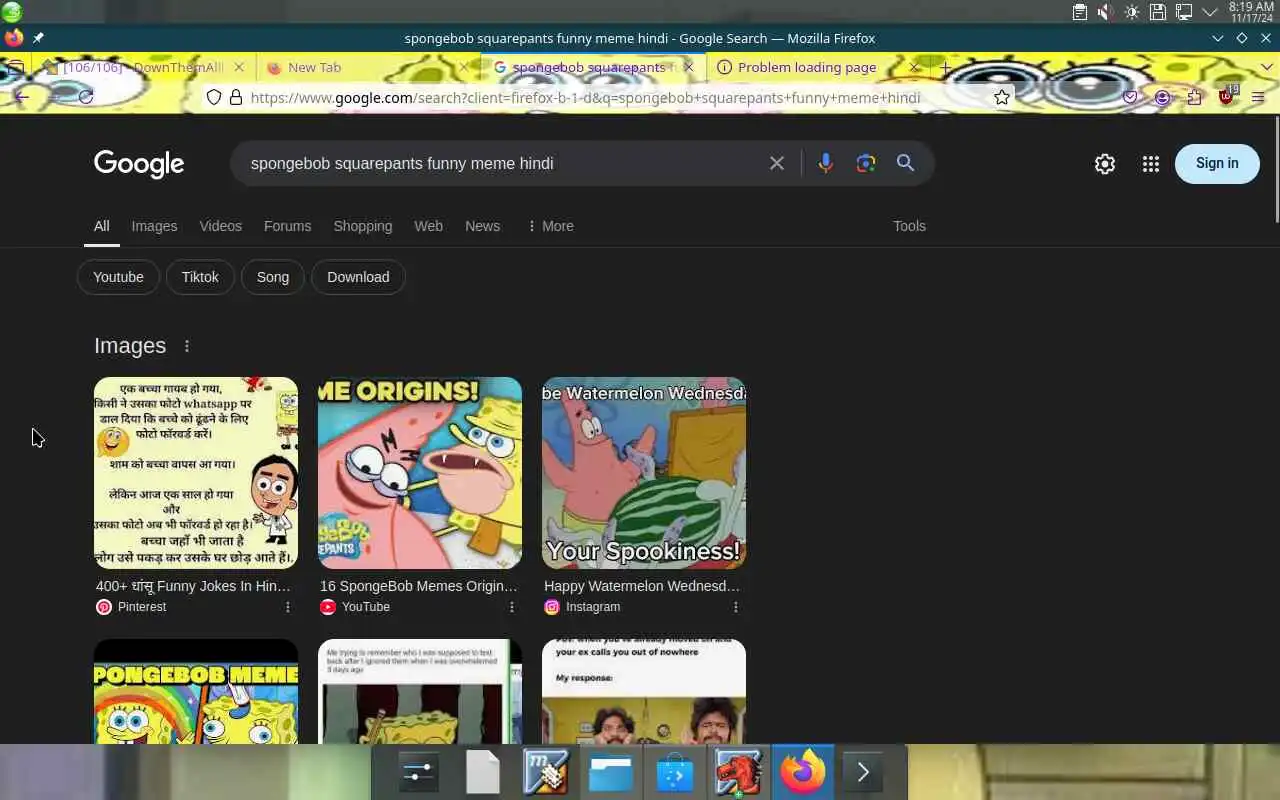Image resolution: width=1280 pixels, height=800 pixels.
Task: Launch the blue file manager from dock
Action: click(x=610, y=772)
